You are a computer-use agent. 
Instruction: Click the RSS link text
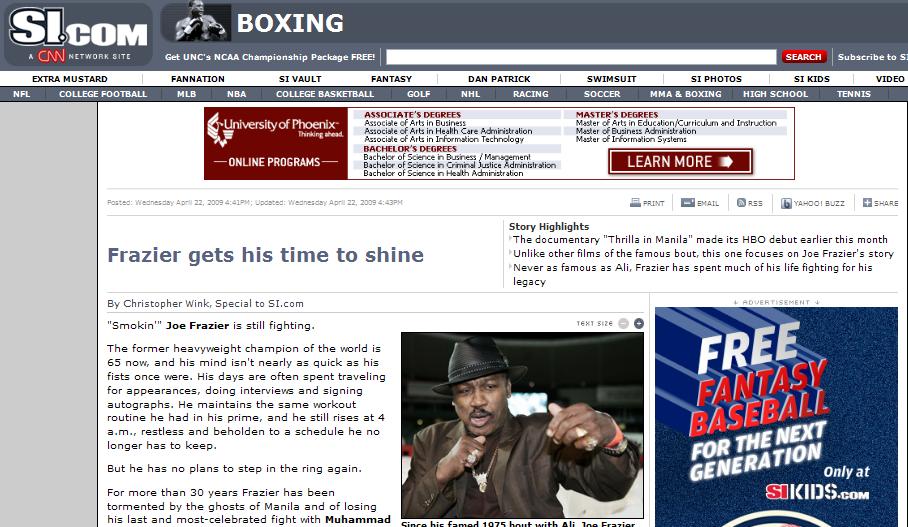coord(755,203)
